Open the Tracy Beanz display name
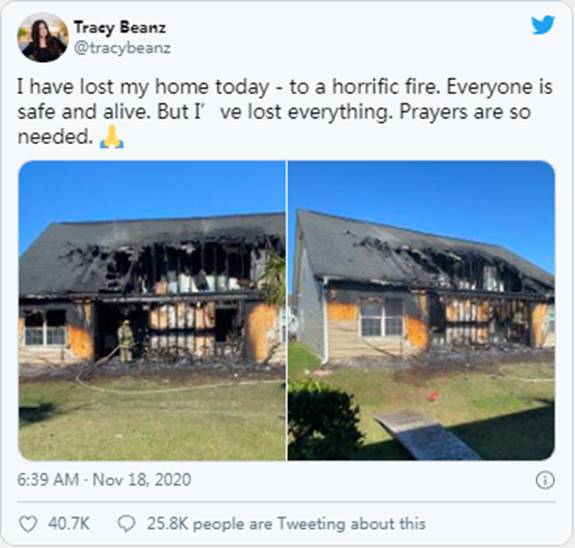Image resolution: width=575 pixels, height=548 pixels. (x=120, y=28)
